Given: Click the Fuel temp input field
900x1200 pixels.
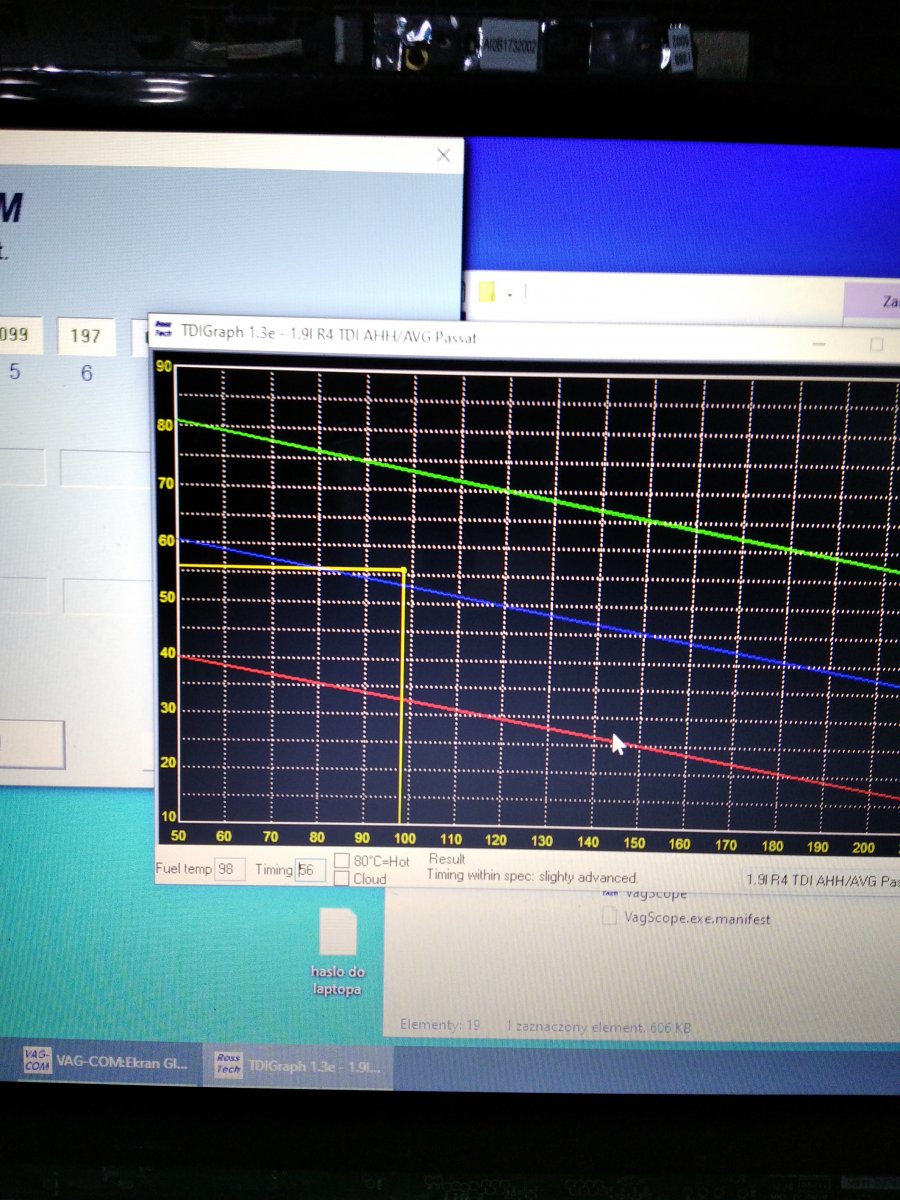Looking at the screenshot, I should click(x=230, y=869).
